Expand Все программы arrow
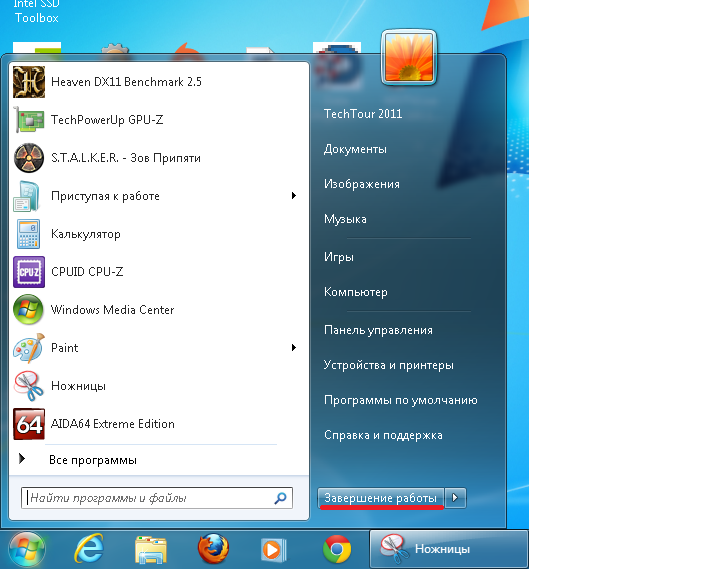This screenshot has height=569, width=716. (21, 459)
